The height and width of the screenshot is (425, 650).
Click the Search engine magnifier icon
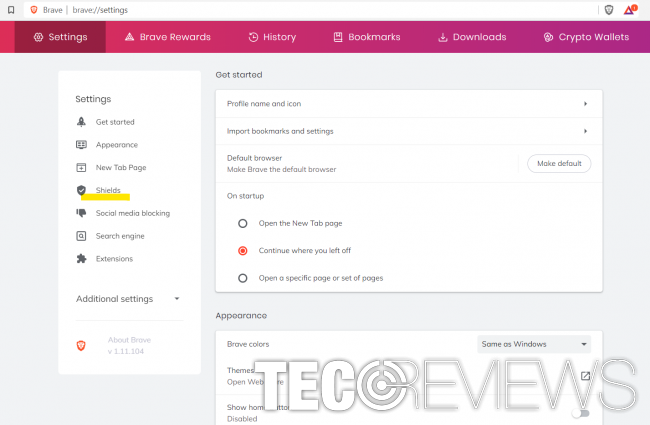click(x=81, y=236)
